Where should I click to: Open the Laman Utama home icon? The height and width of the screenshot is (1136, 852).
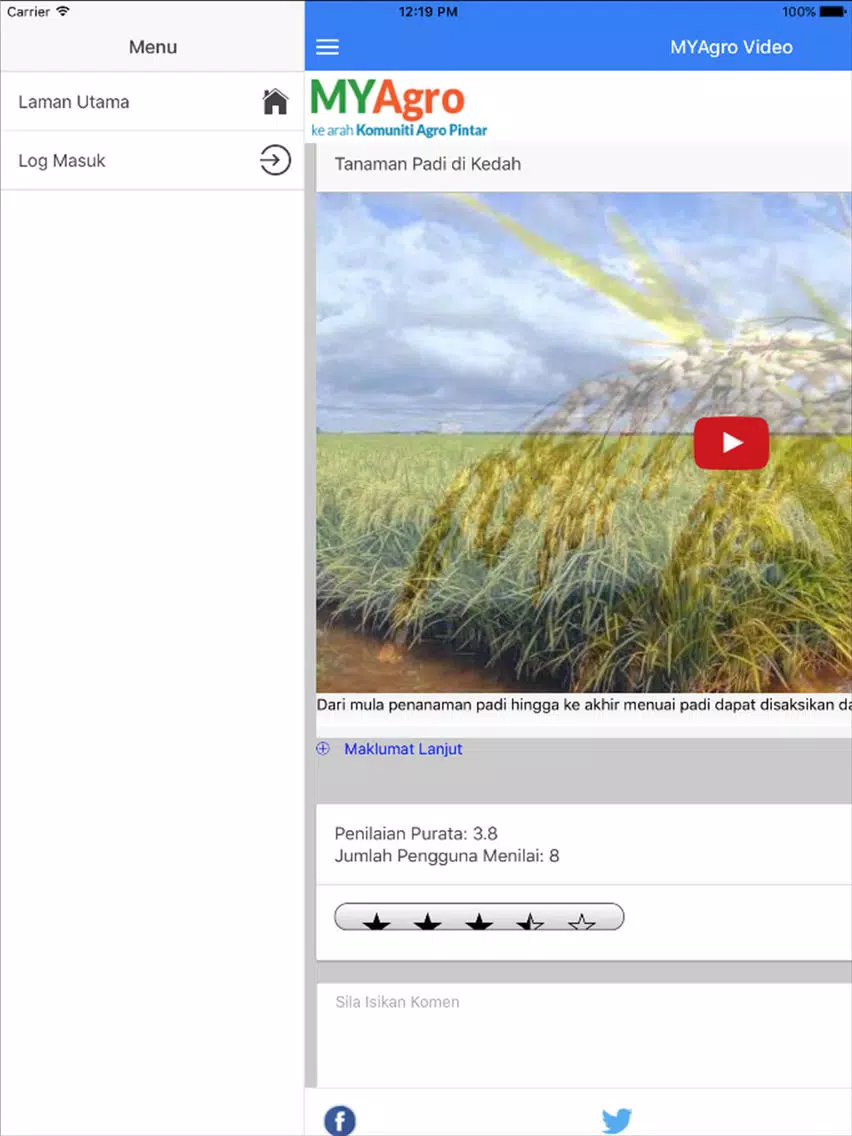275,101
